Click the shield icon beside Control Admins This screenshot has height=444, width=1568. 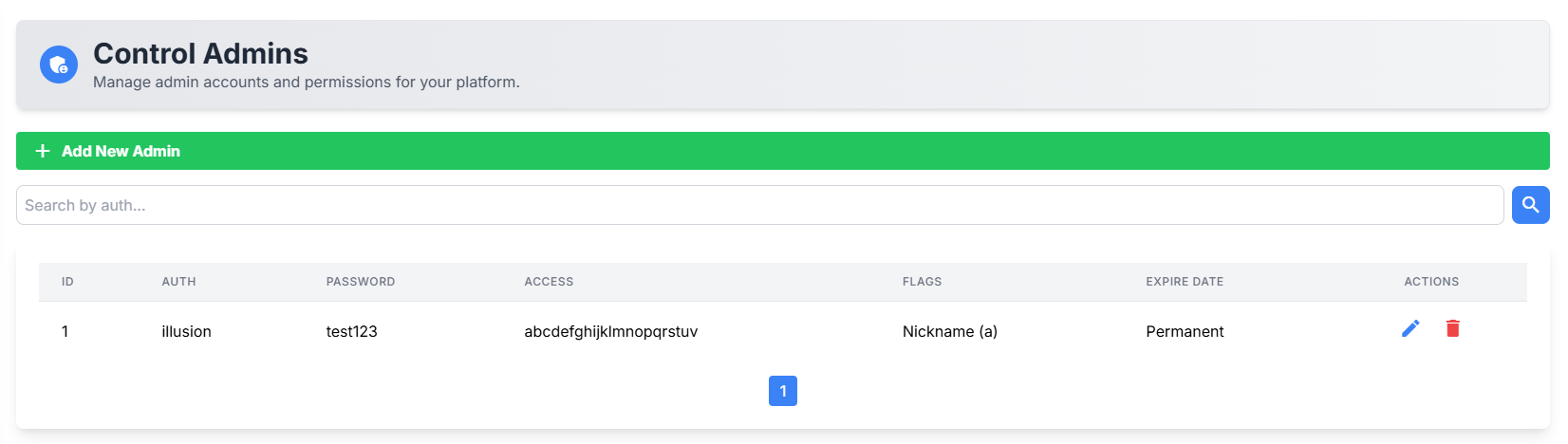[x=59, y=65]
